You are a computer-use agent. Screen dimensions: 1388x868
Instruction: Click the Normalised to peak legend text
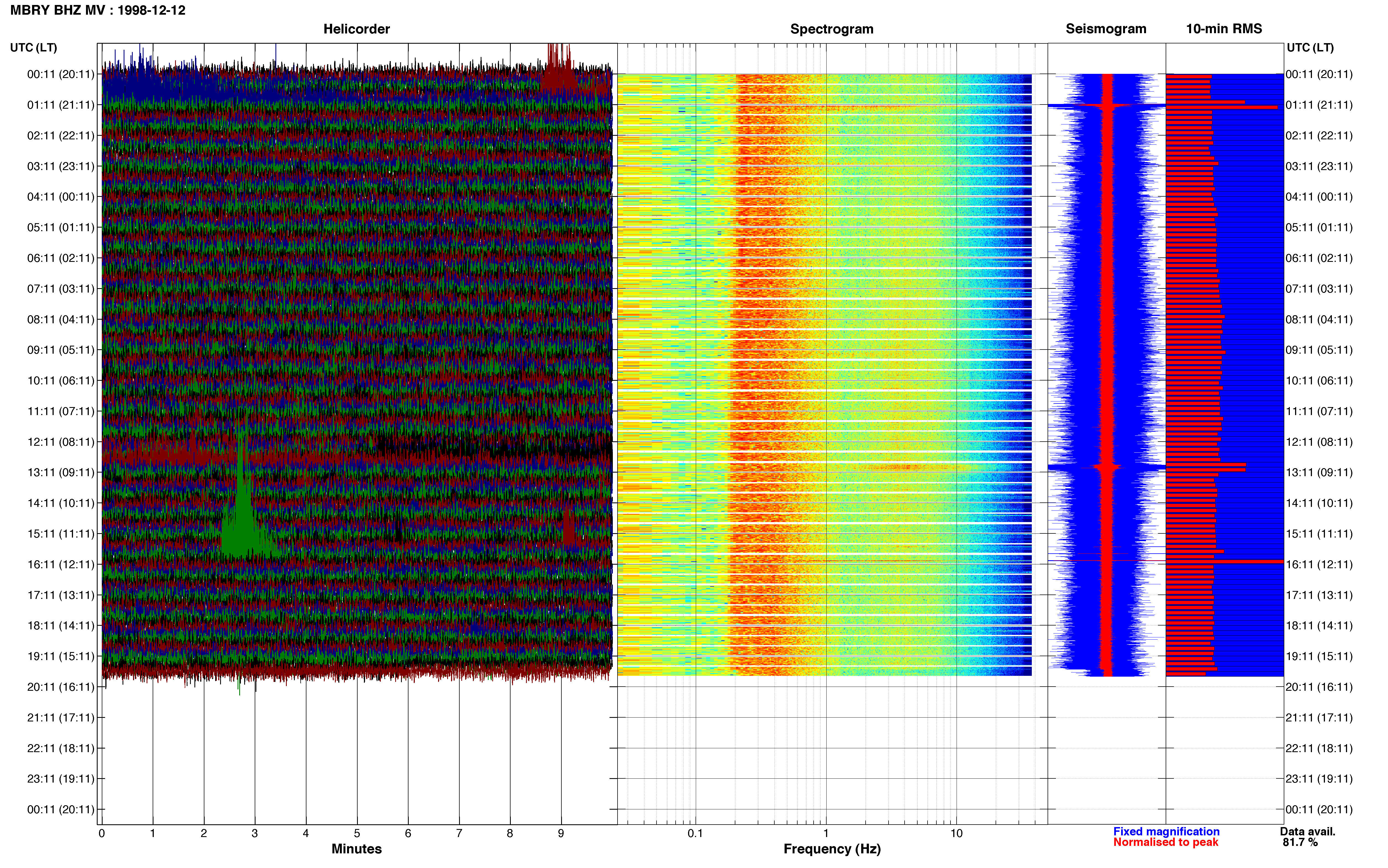coord(1165,842)
